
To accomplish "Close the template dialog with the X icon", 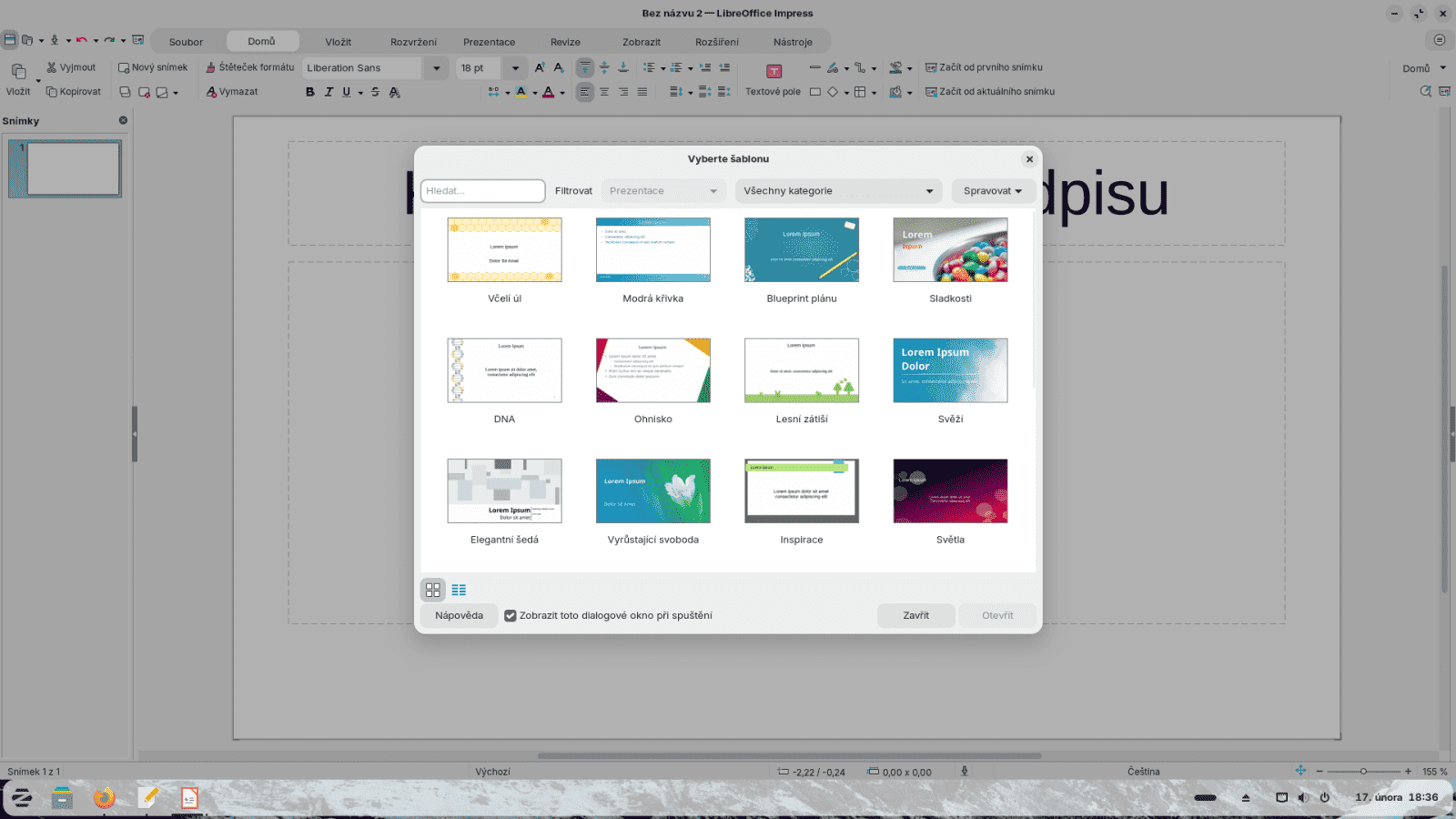I will click(x=1029, y=159).
